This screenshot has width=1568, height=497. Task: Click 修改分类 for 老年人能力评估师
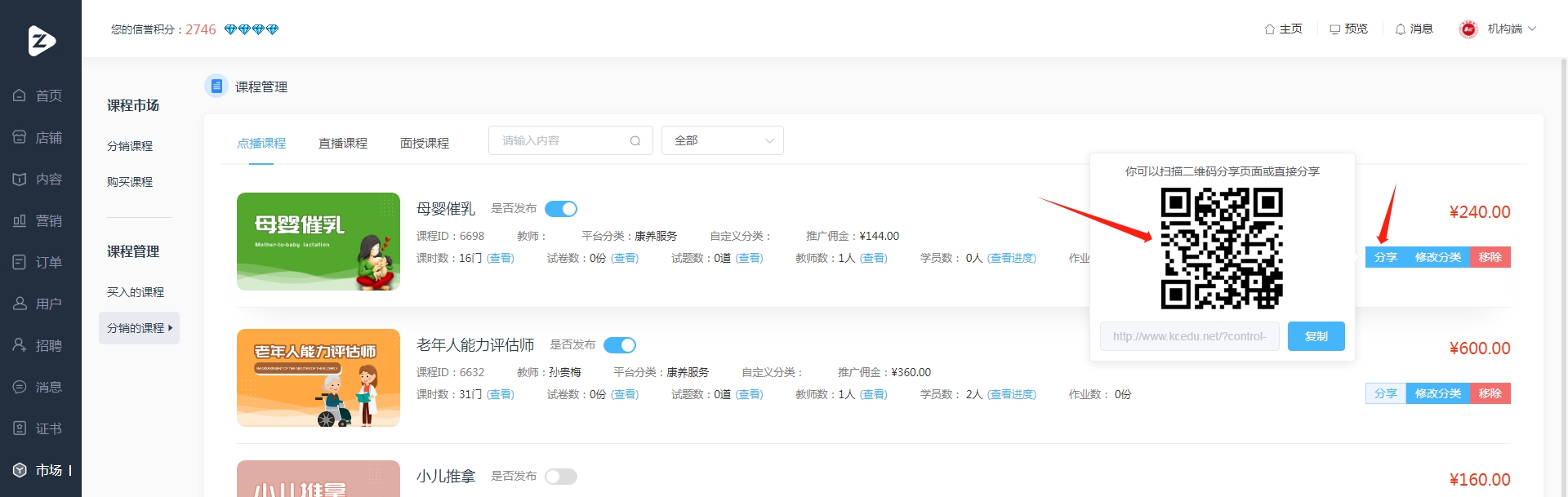1438,393
